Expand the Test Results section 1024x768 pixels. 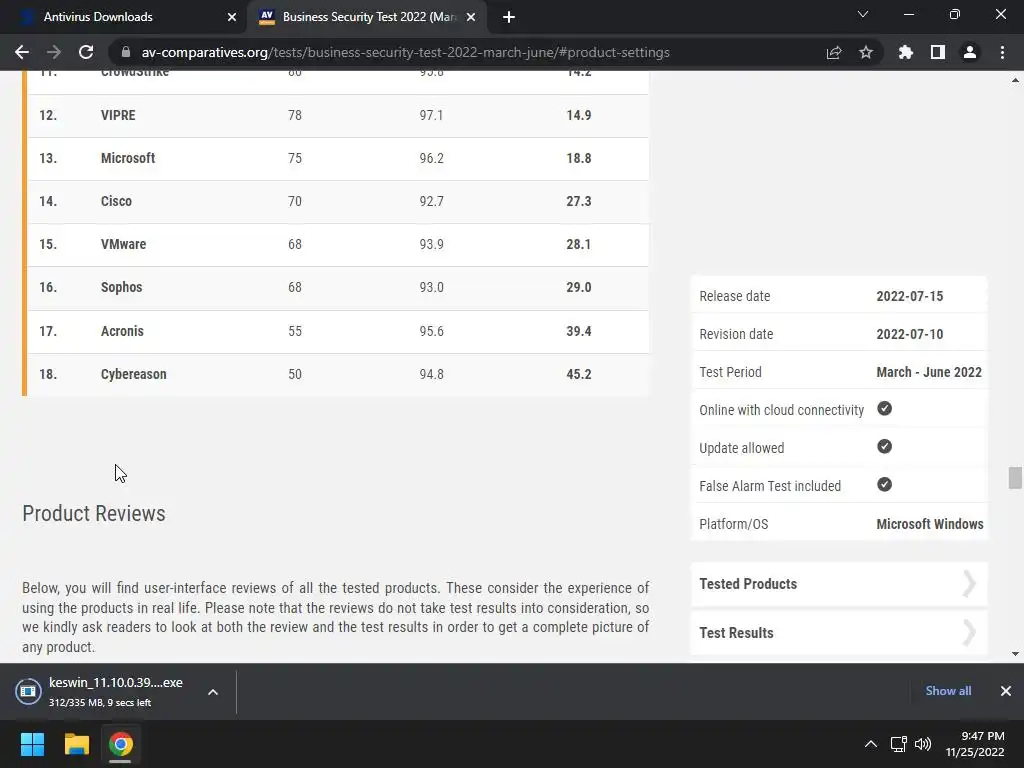click(x=839, y=633)
